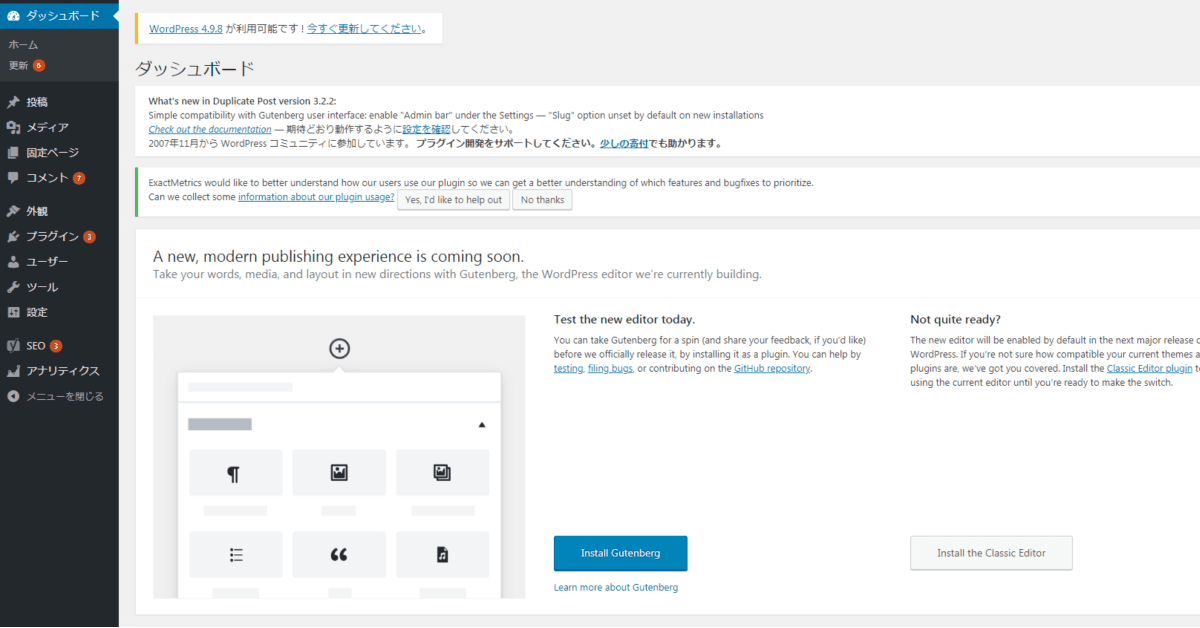Click the plus inserter icon in Gutenberg preview
Image resolution: width=1200 pixels, height=628 pixels.
(x=339, y=348)
